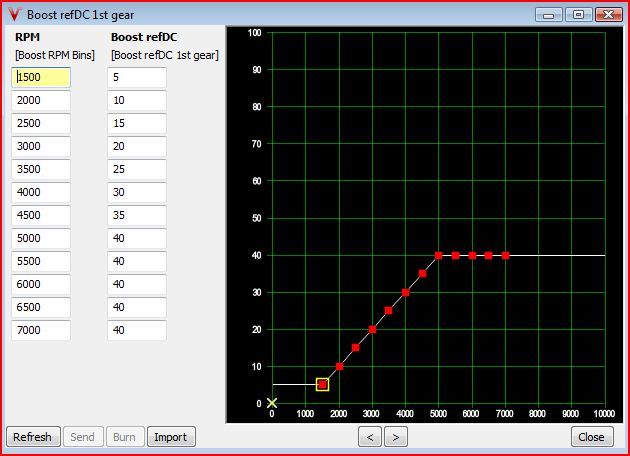Select the highlighted graph point at 1500 RPM
This screenshot has height=456, width=630.
coord(322,384)
